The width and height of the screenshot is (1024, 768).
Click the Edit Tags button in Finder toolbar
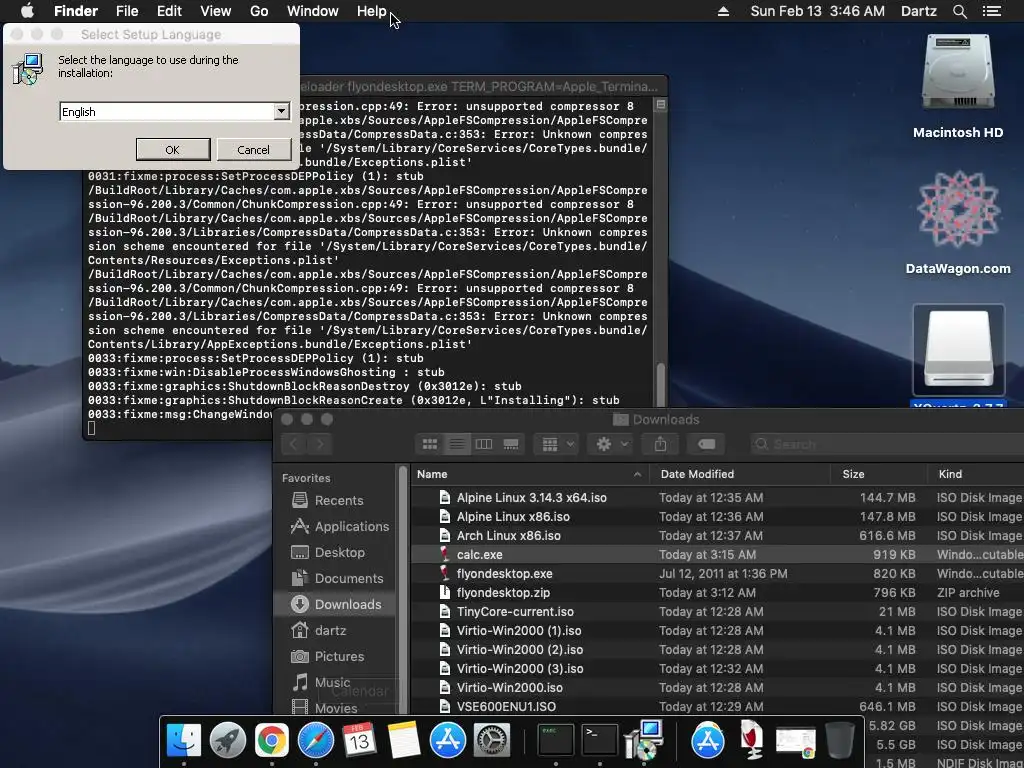tap(706, 444)
